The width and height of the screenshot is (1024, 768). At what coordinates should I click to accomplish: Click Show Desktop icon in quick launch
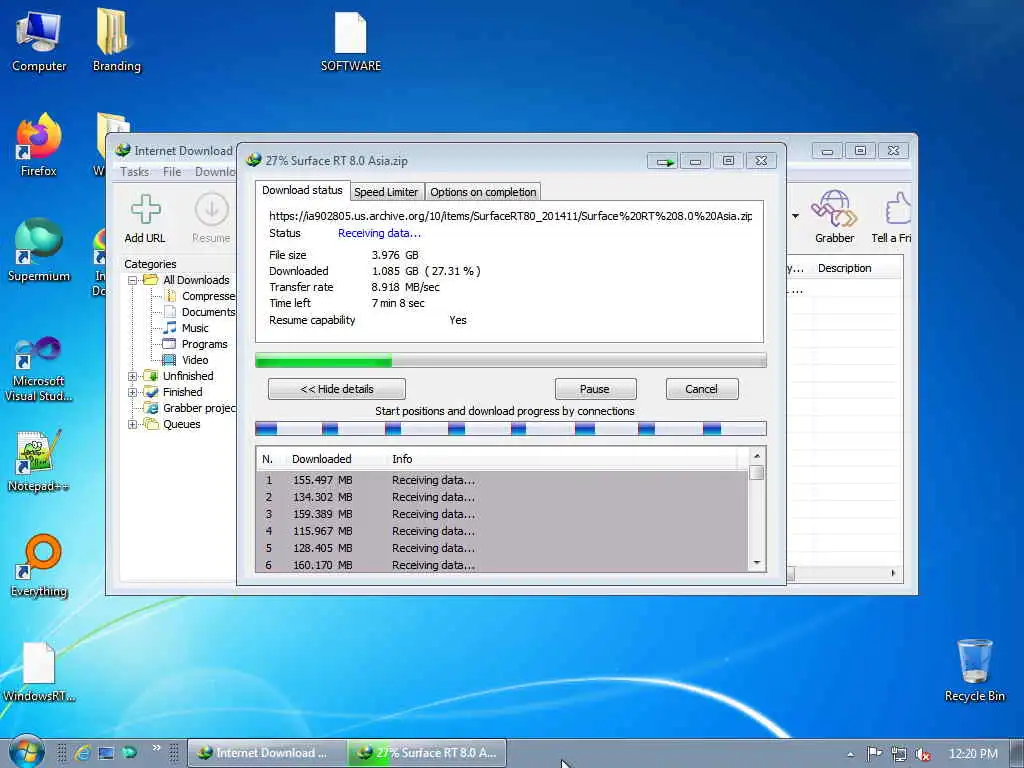[106, 753]
